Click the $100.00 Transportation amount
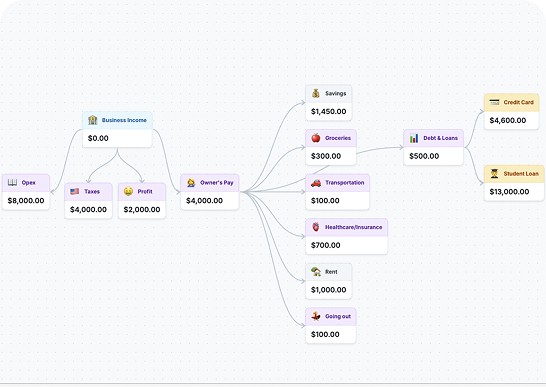The height and width of the screenshot is (387, 546). pos(325,201)
